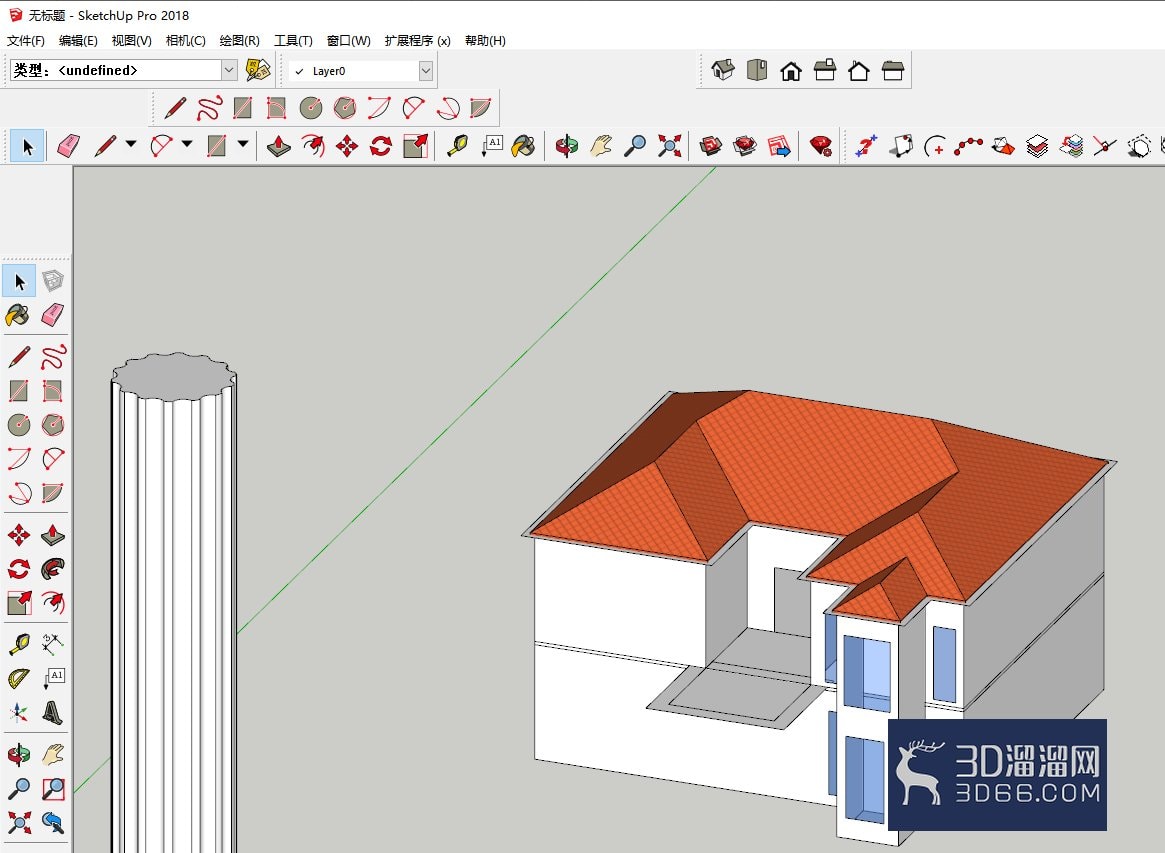This screenshot has height=853, width=1165.
Task: Select the Rotate tool in the main toolbar
Action: [x=380, y=146]
